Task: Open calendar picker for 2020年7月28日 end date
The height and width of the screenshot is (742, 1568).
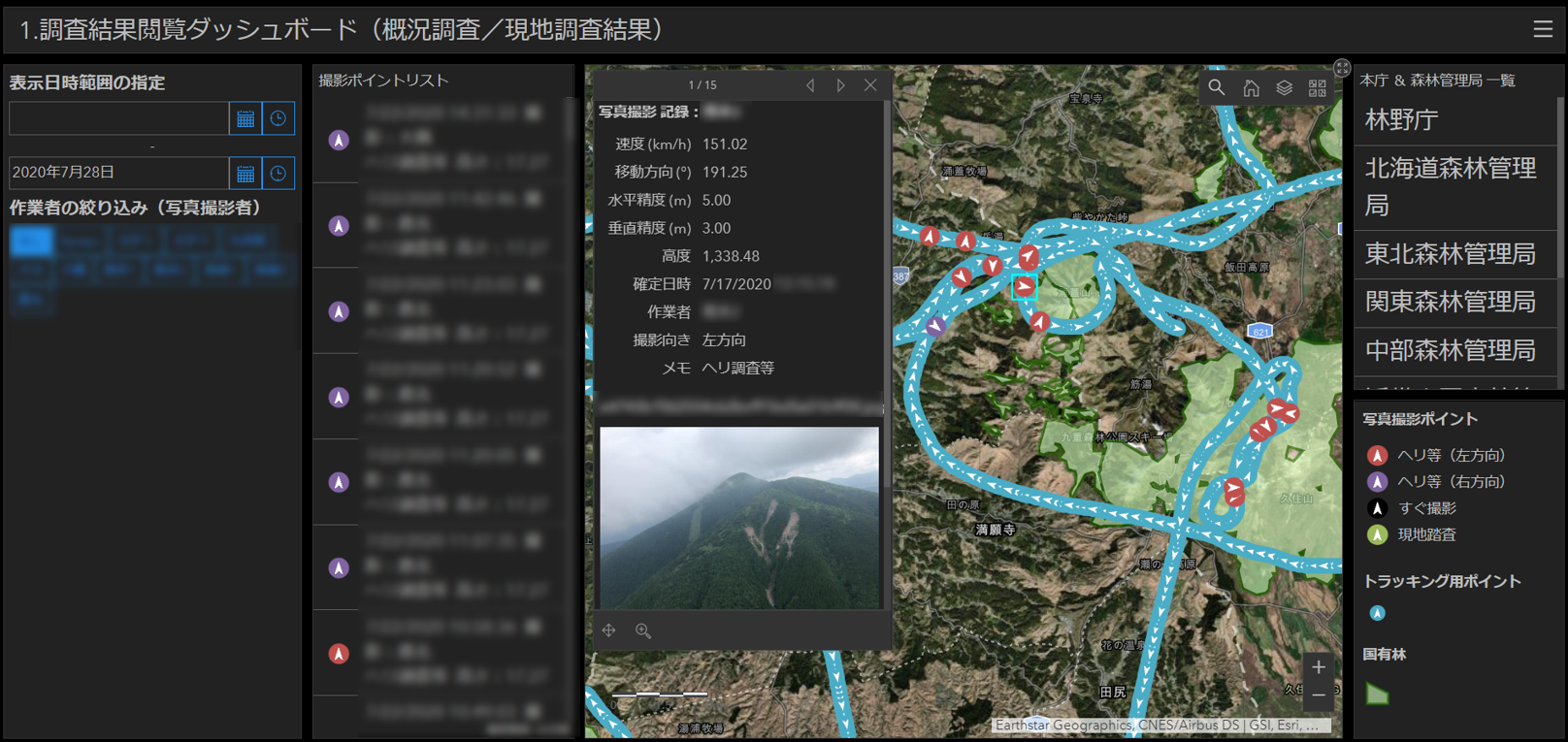Action: pos(245,174)
